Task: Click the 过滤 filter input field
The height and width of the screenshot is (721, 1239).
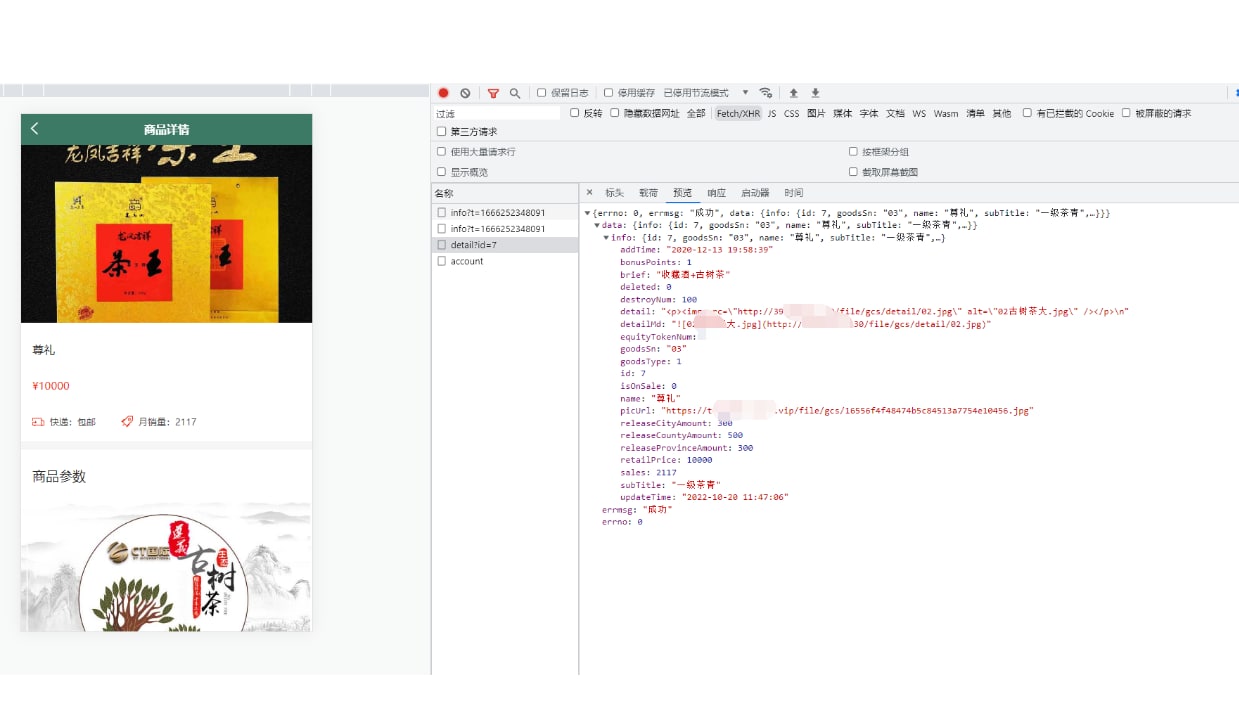Action: [497, 114]
